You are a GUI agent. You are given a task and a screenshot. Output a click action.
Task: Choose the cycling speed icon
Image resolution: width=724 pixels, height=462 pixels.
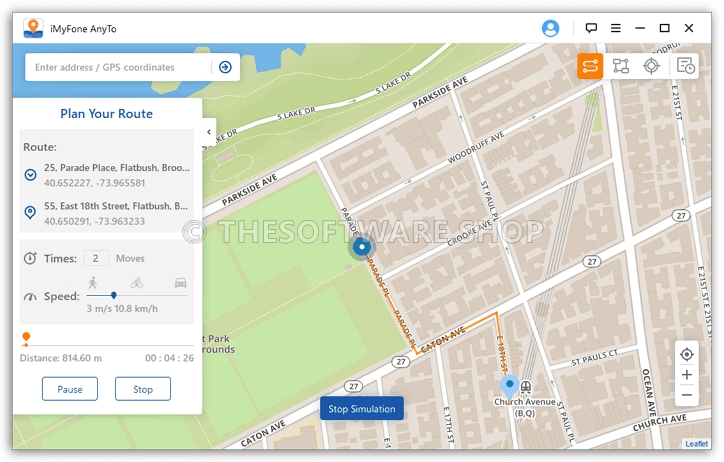point(137,282)
